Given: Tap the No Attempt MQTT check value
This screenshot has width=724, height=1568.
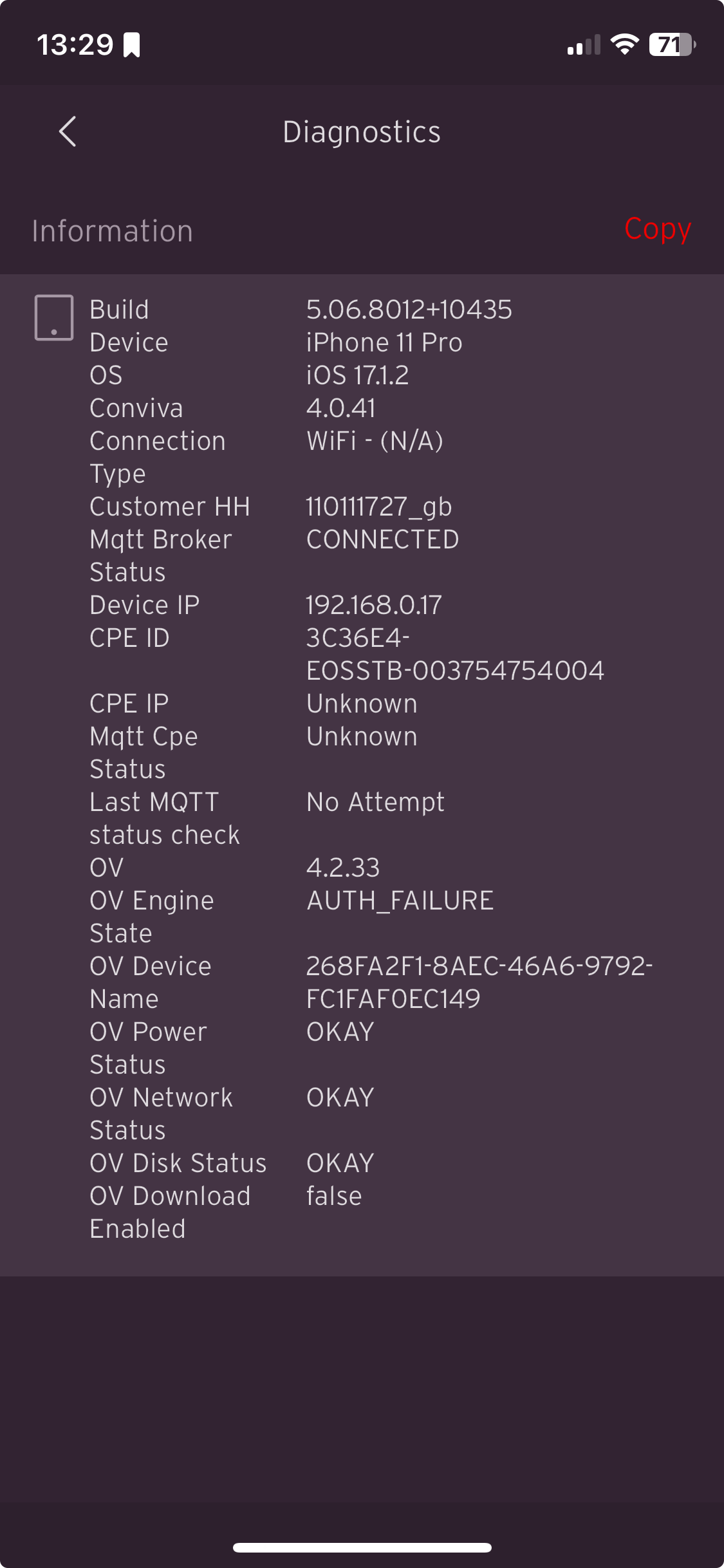Looking at the screenshot, I should pyautogui.click(x=375, y=802).
